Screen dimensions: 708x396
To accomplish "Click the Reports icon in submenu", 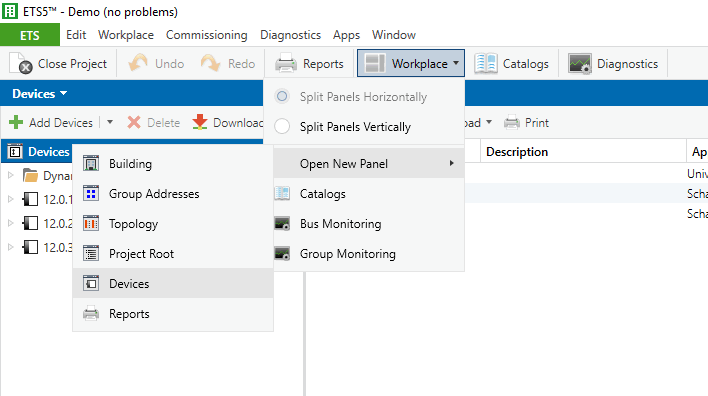I will coord(91,314).
